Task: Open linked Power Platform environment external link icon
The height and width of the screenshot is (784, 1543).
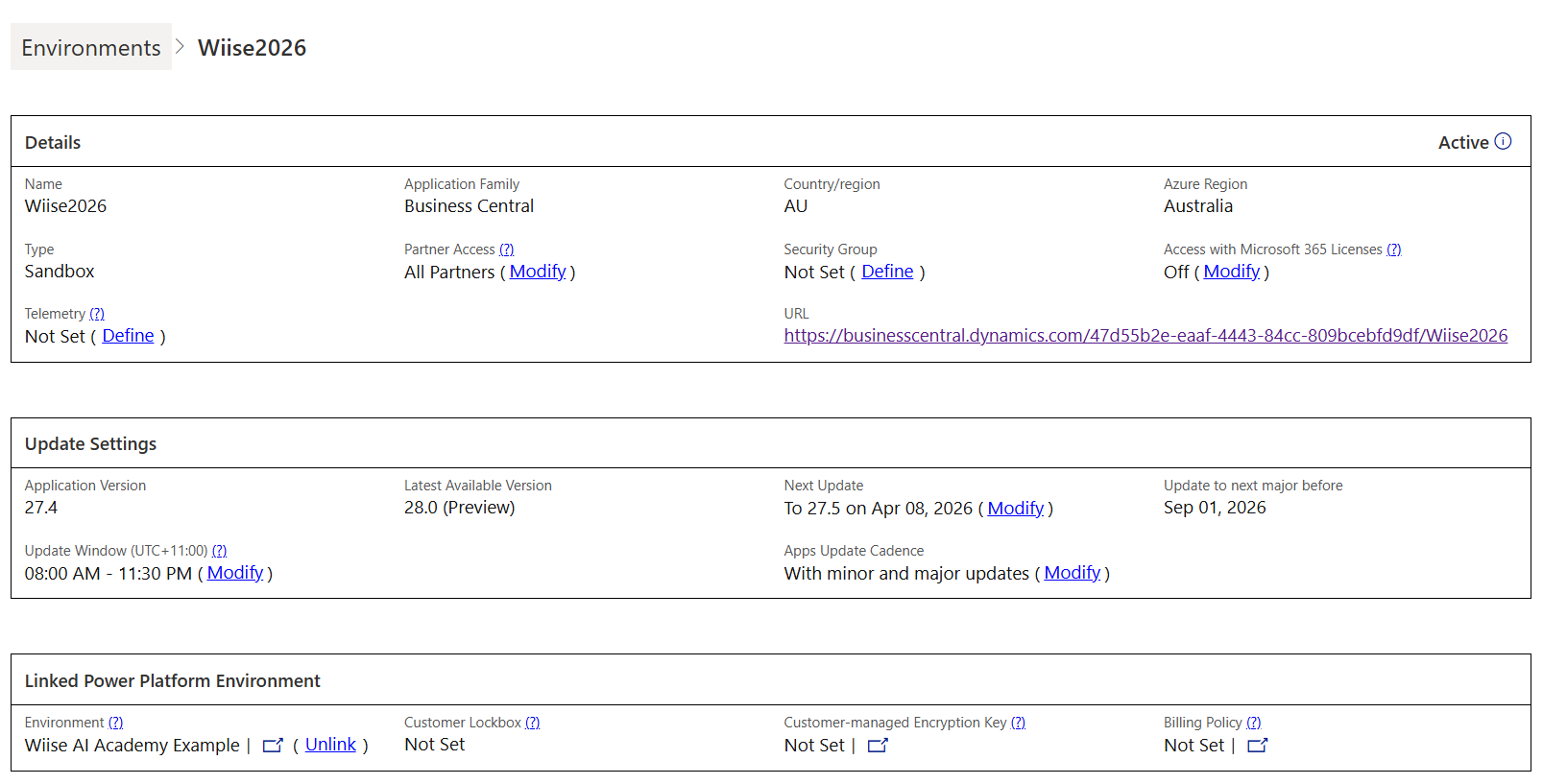Action: [x=273, y=746]
